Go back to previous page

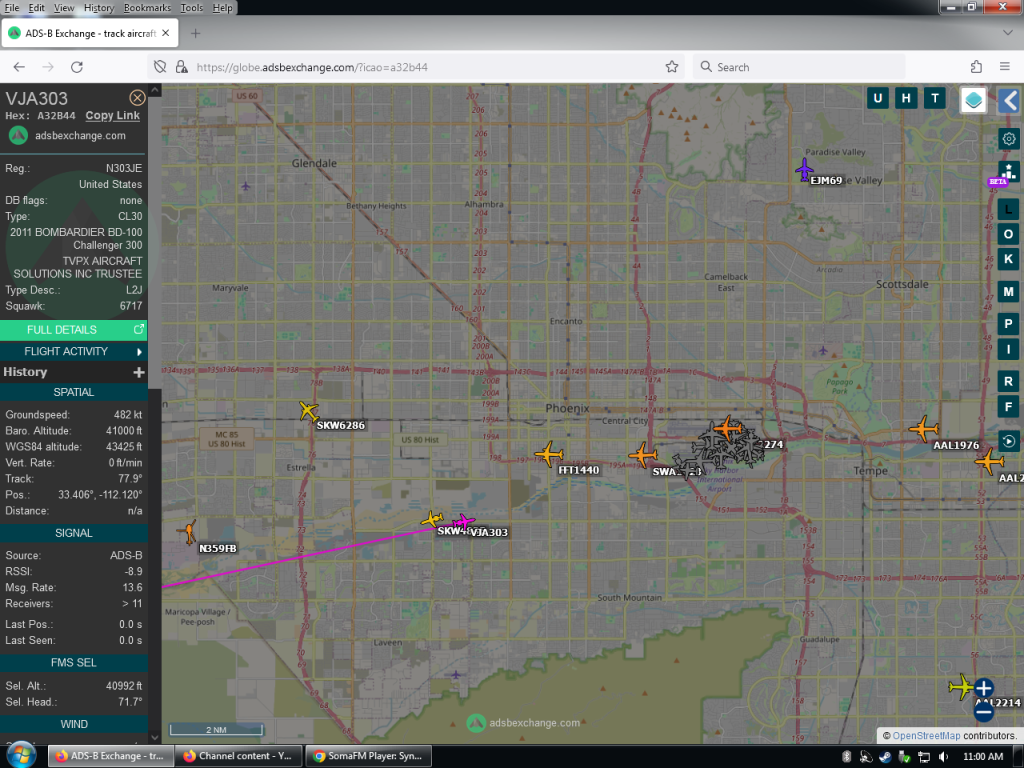pyautogui.click(x=19, y=67)
